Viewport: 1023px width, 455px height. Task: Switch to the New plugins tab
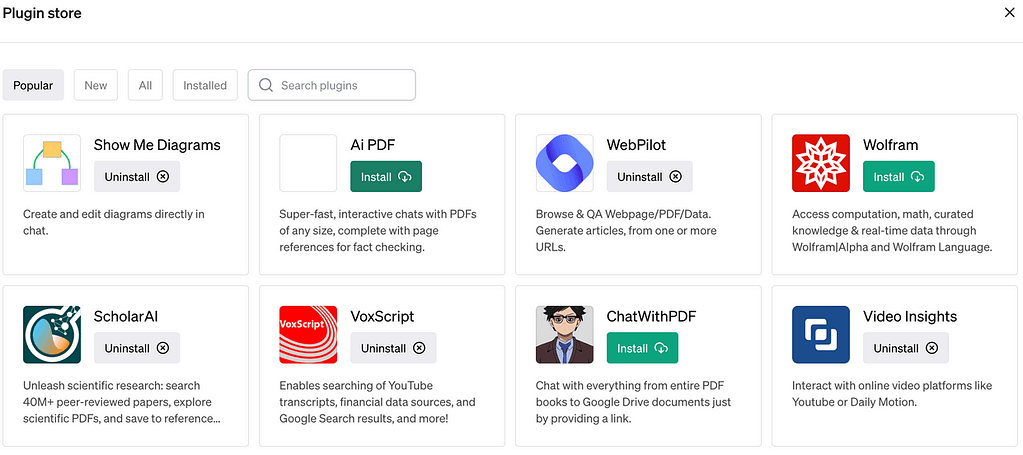(96, 86)
